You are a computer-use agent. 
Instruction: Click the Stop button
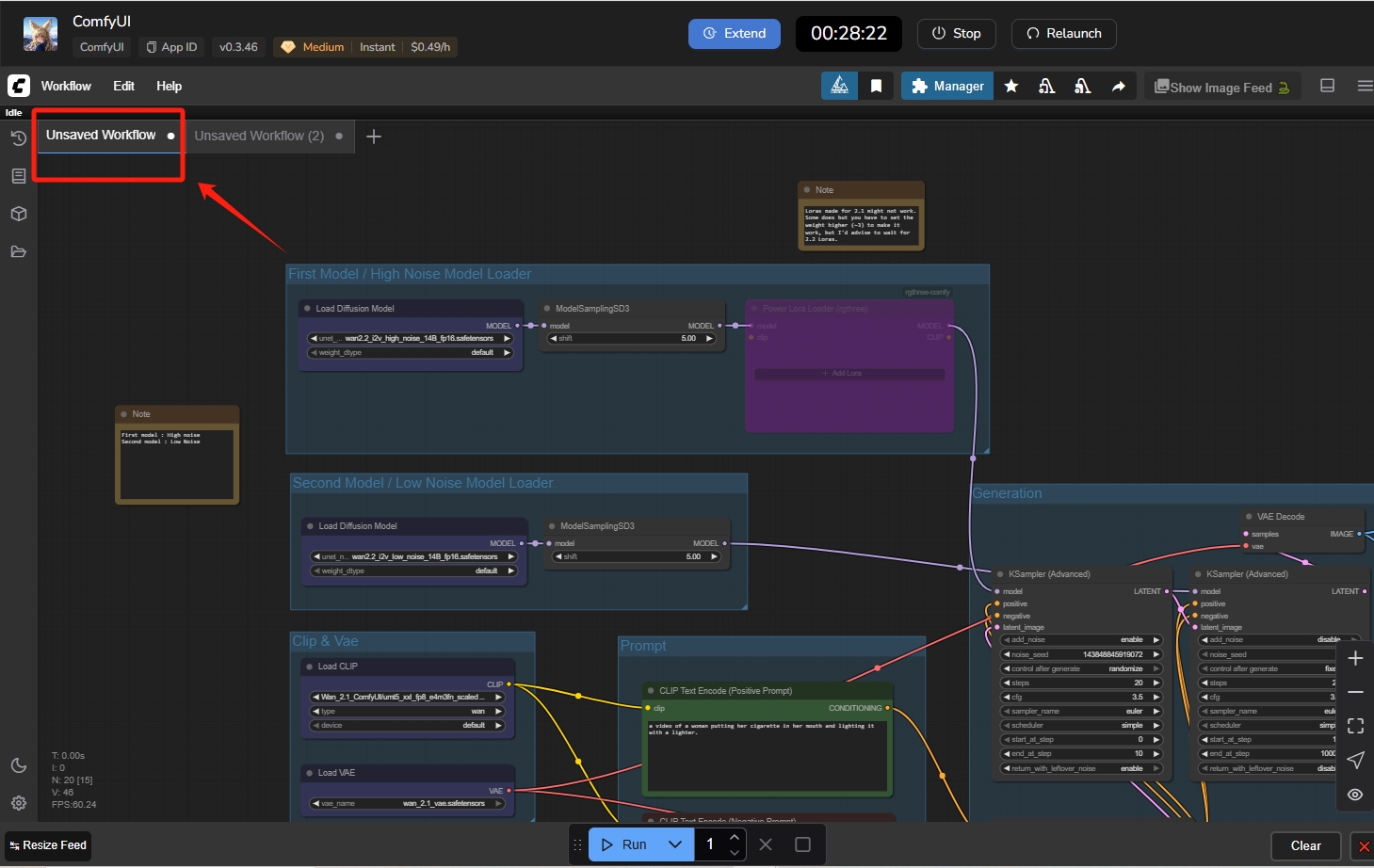956,33
